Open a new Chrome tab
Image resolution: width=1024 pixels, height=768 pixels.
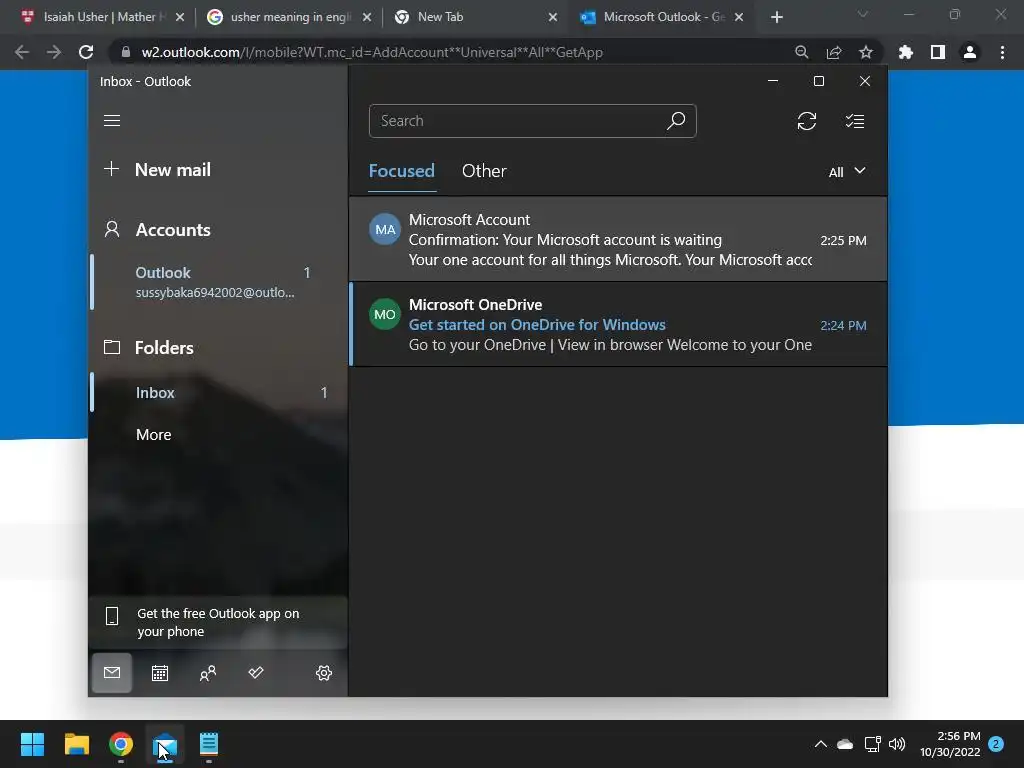[x=776, y=17]
